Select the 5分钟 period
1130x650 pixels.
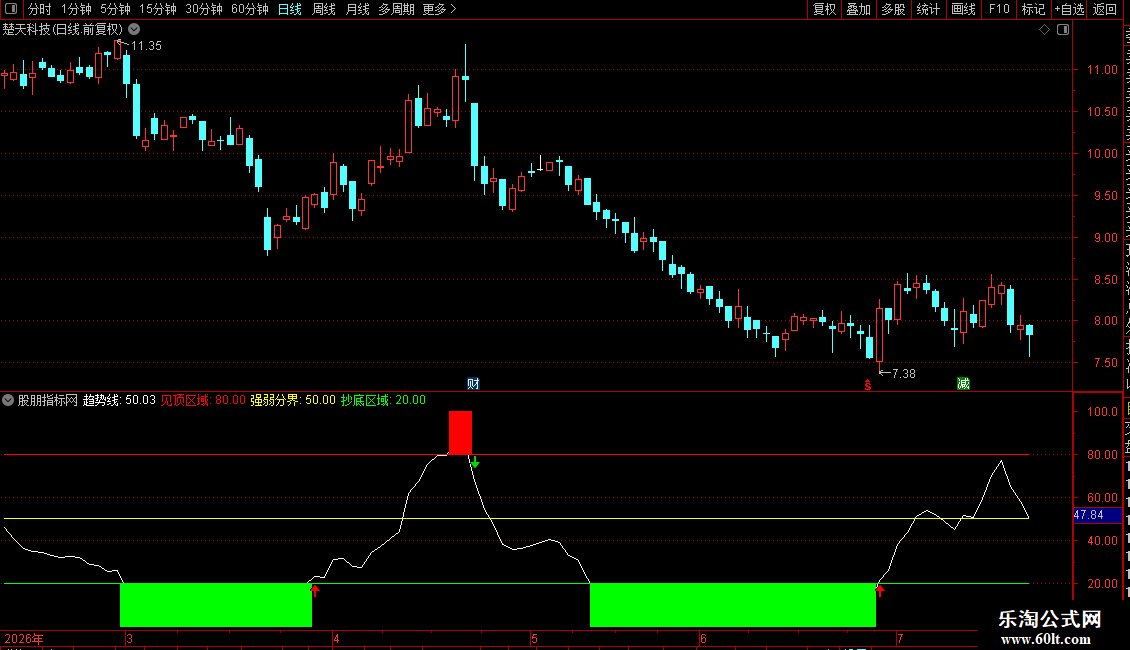click(115, 9)
